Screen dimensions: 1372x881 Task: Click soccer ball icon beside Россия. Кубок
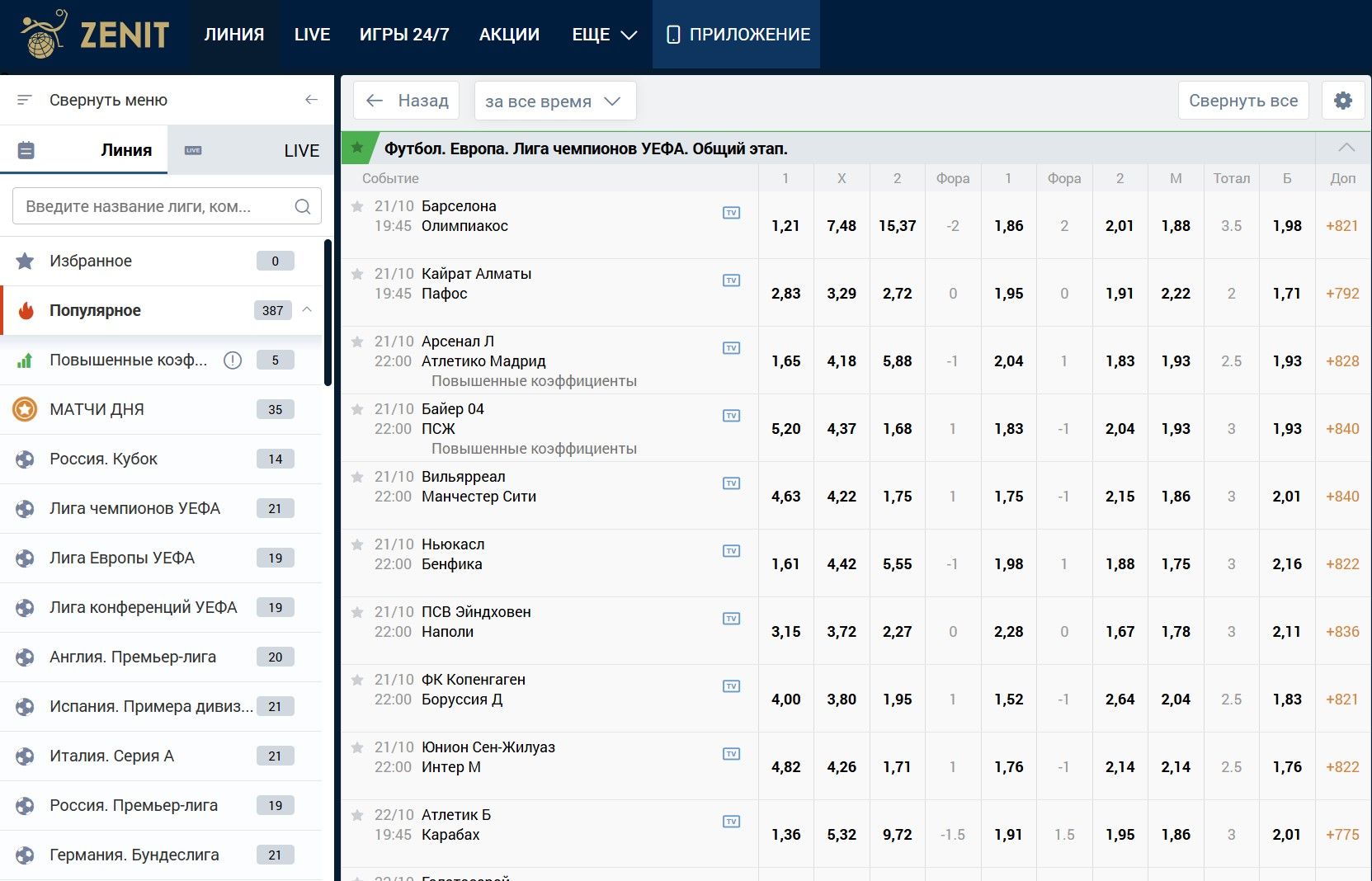[25, 459]
